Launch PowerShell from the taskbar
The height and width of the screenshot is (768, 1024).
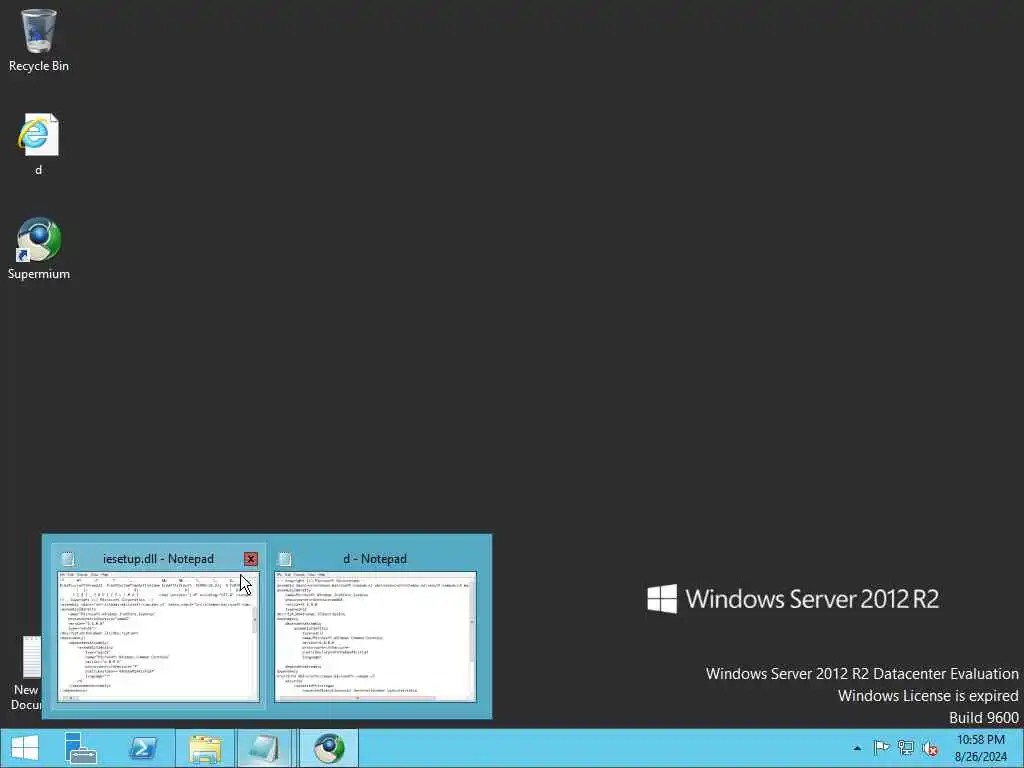click(142, 748)
